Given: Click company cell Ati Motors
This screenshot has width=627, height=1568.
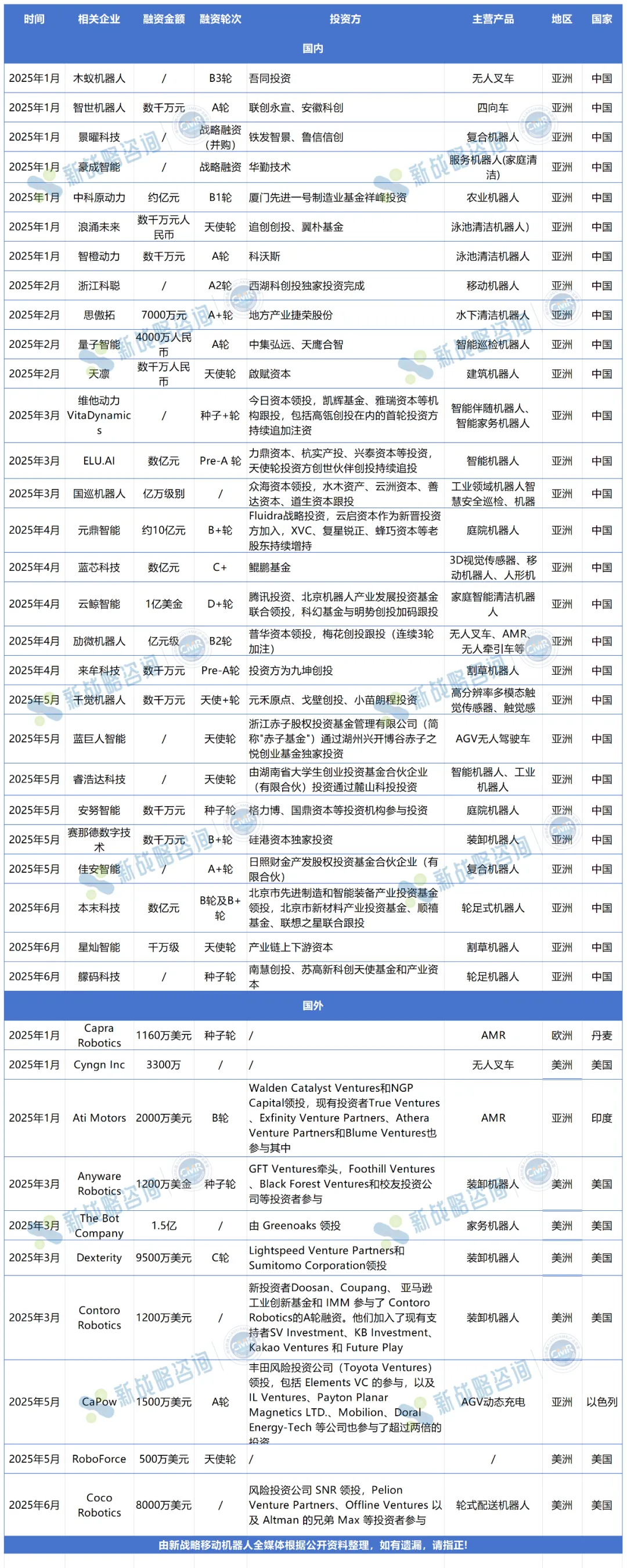Looking at the screenshot, I should pos(99,1118).
